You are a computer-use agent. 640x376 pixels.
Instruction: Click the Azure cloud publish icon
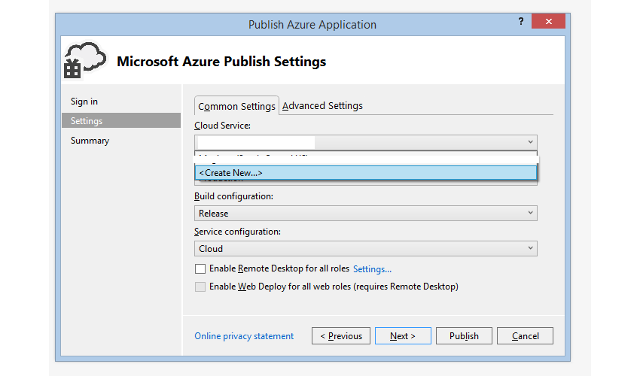click(x=85, y=60)
